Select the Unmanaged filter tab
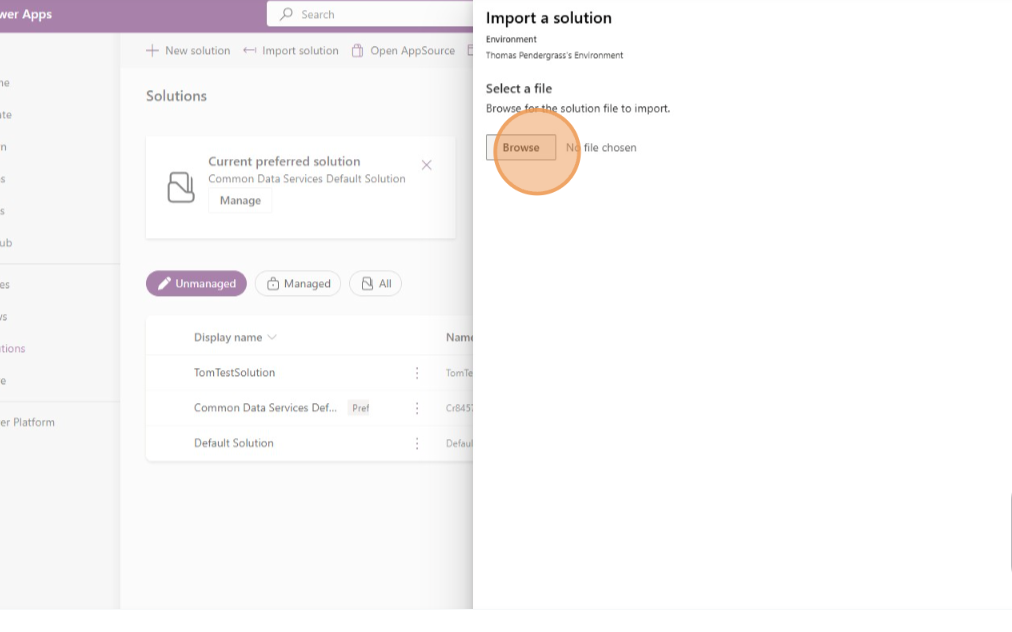 (196, 283)
